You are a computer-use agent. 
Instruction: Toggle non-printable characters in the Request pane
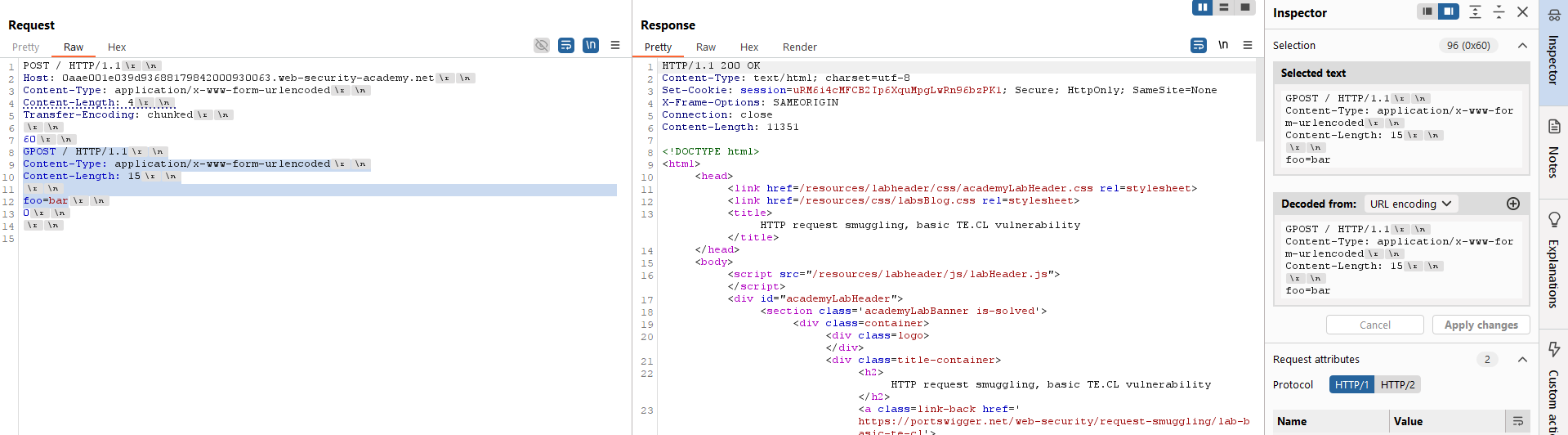[591, 46]
